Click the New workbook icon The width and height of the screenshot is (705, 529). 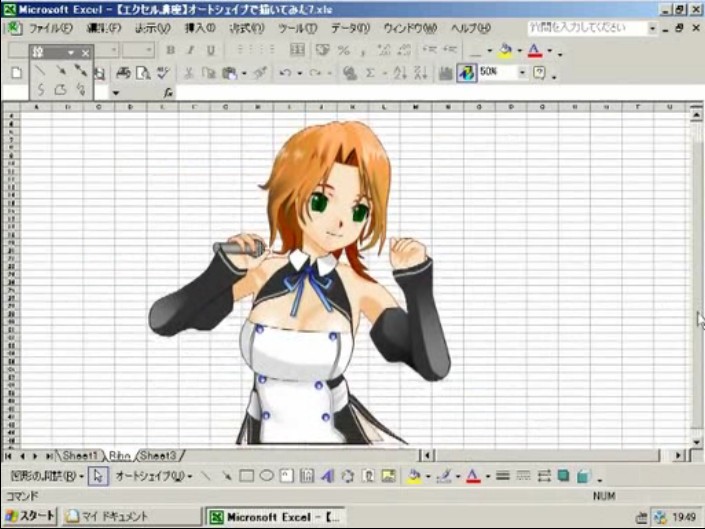coord(16,73)
